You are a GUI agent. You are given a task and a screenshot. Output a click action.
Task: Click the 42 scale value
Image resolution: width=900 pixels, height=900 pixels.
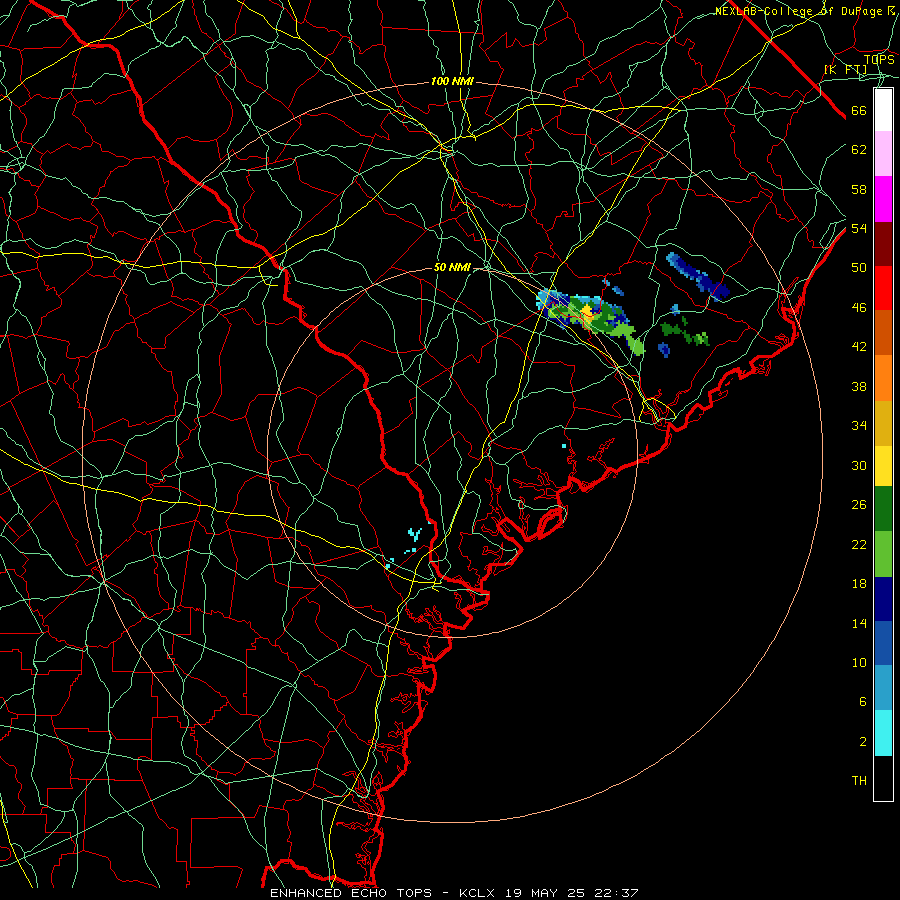(859, 347)
